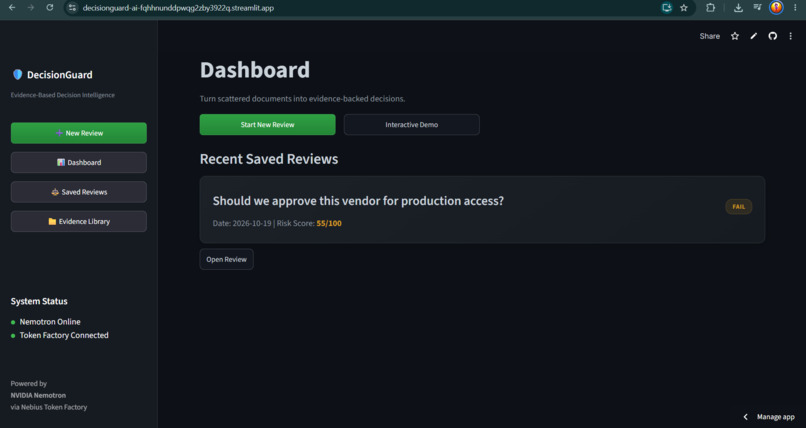Open the browser downloads icon
The image size is (806, 428).
(x=738, y=8)
